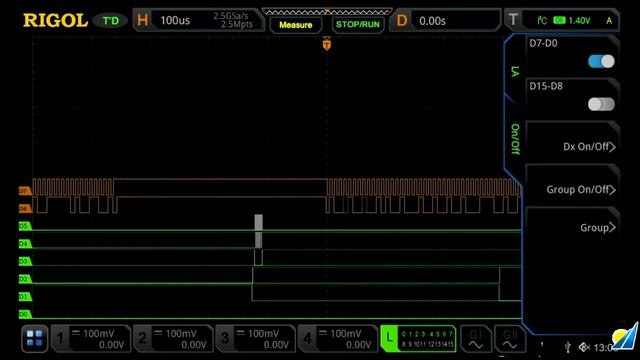Image resolution: width=640 pixels, height=360 pixels.
Task: Select the D5 channel label
Action: [24, 226]
